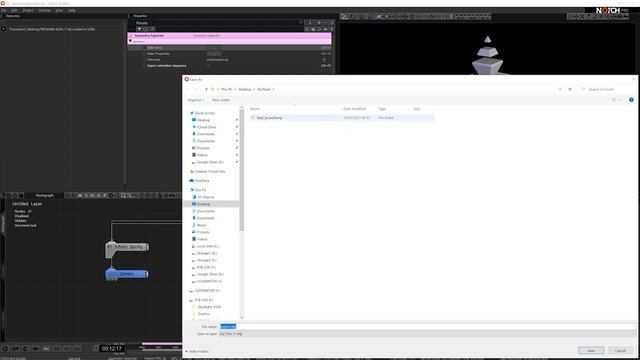Select the only folder row in the file list

341,118
